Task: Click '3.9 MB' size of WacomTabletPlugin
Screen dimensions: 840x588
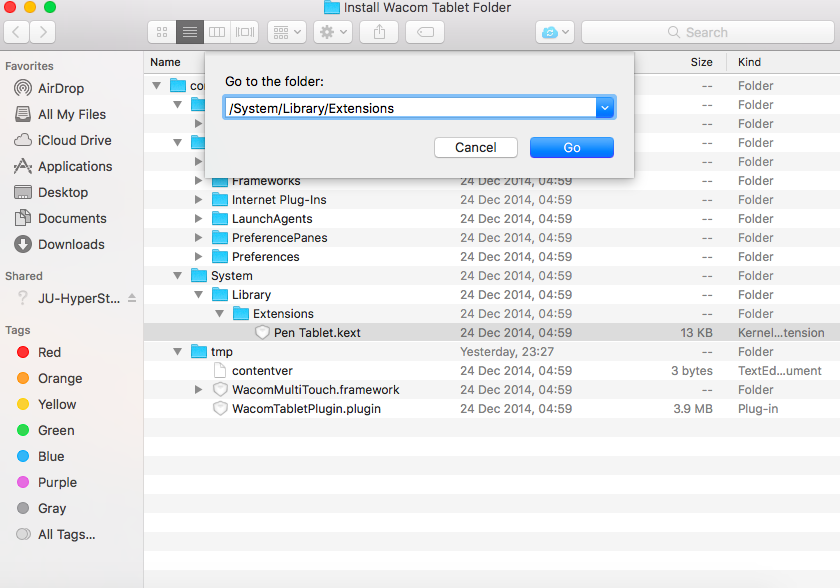Action: (x=693, y=409)
